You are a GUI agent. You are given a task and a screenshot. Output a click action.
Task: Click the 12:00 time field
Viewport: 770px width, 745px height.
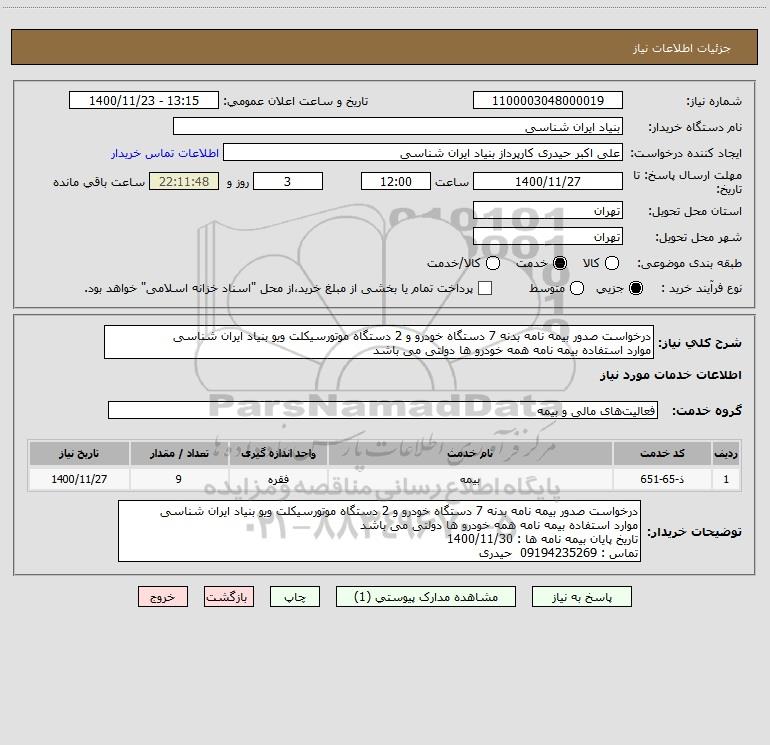pos(396,181)
